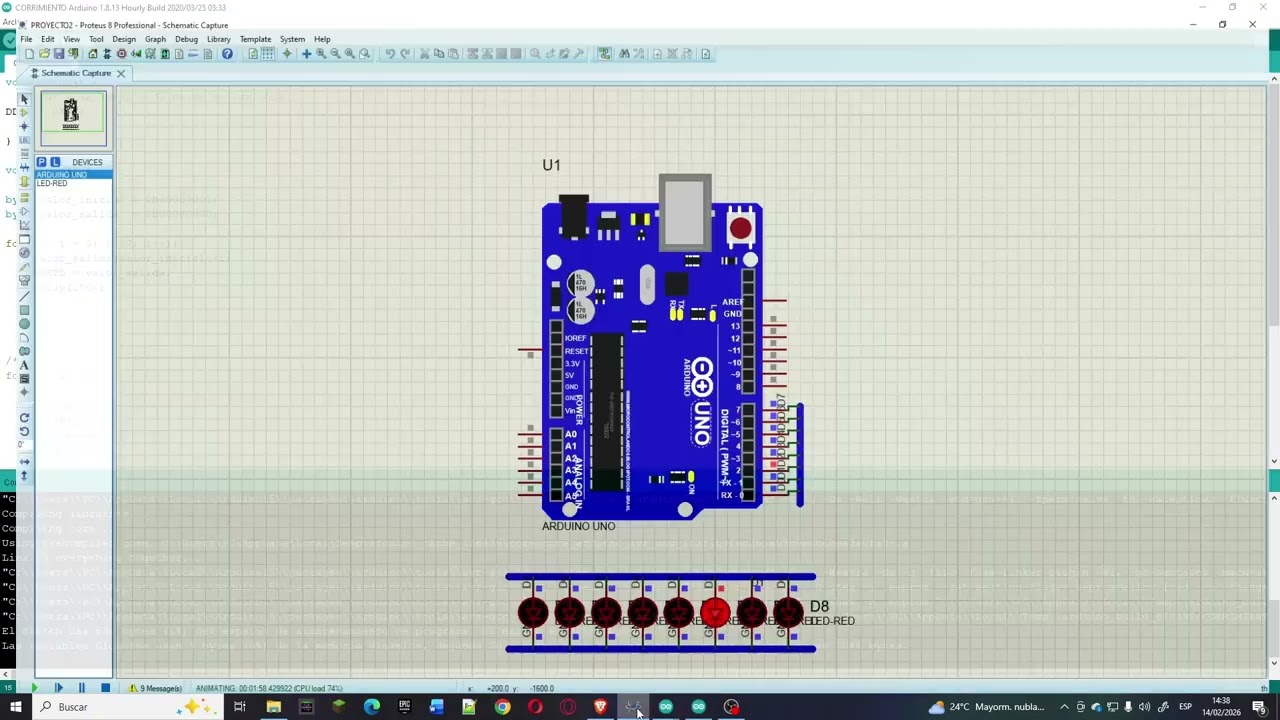Select the Terminals Mode tool

pyautogui.click(x=24, y=196)
